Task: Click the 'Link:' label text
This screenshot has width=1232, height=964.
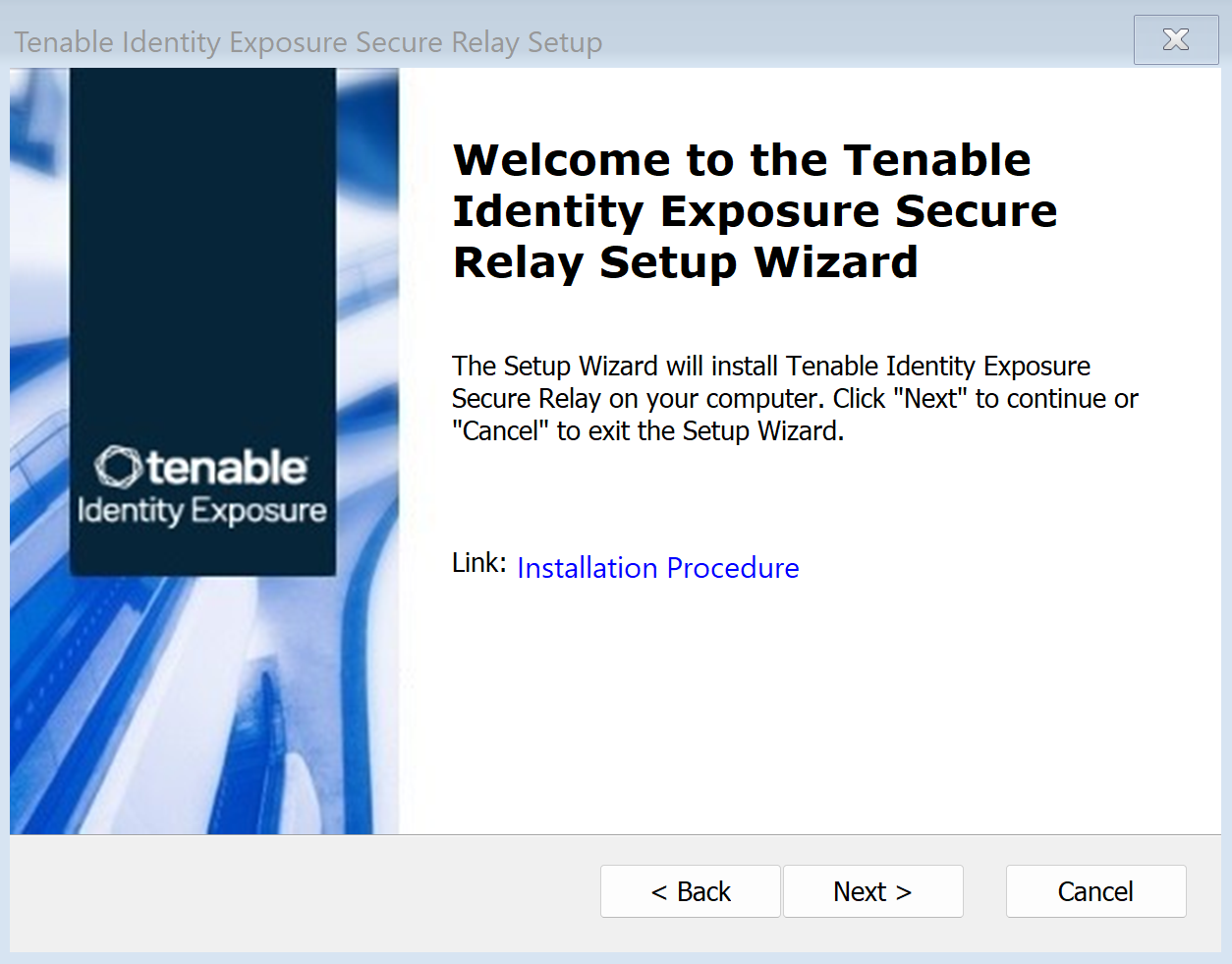Action: (x=478, y=563)
